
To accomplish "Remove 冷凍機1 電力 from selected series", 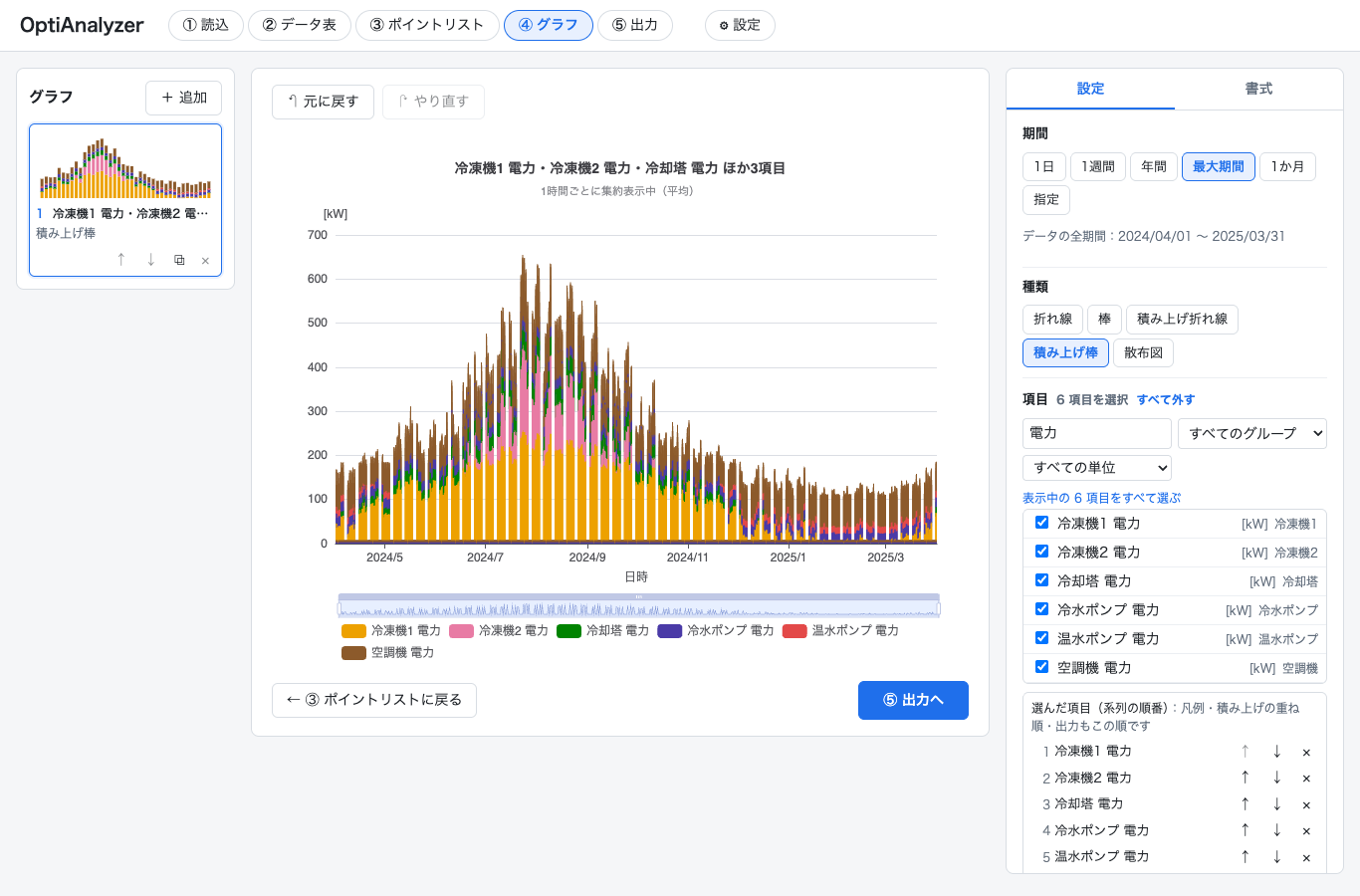I will pyautogui.click(x=1306, y=753).
